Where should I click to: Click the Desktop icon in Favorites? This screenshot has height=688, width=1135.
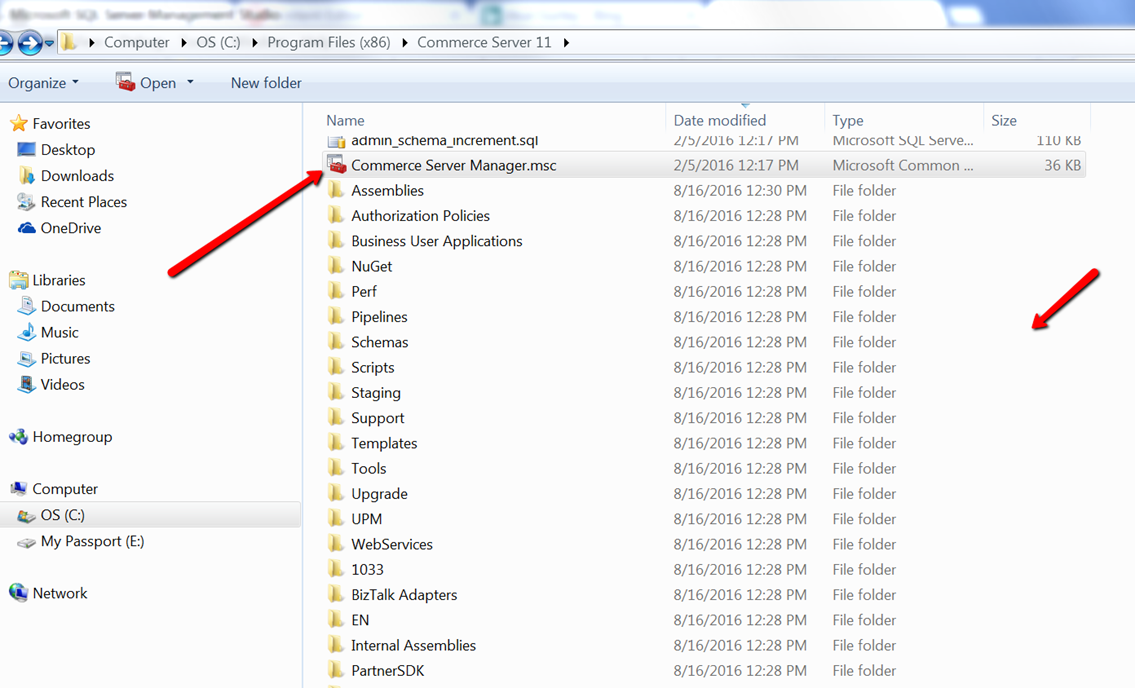click(26, 150)
